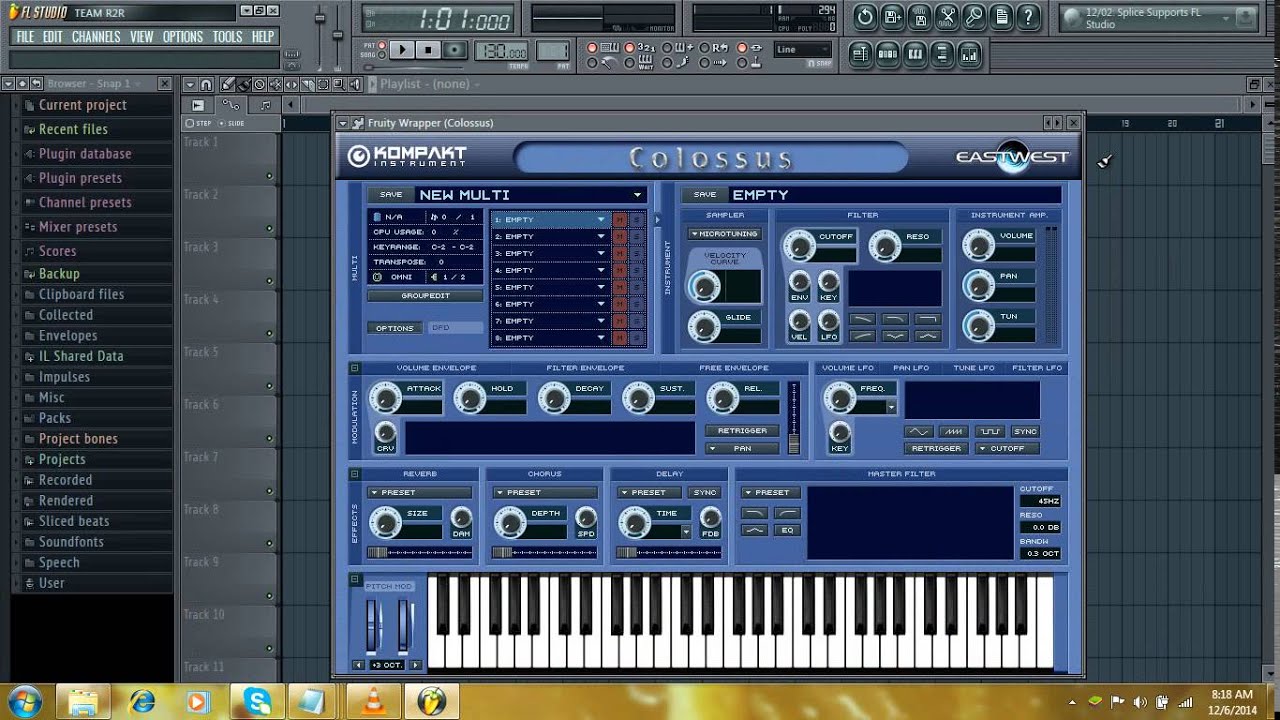
Task: Open the Step sequencer view icon
Action: coord(888,55)
